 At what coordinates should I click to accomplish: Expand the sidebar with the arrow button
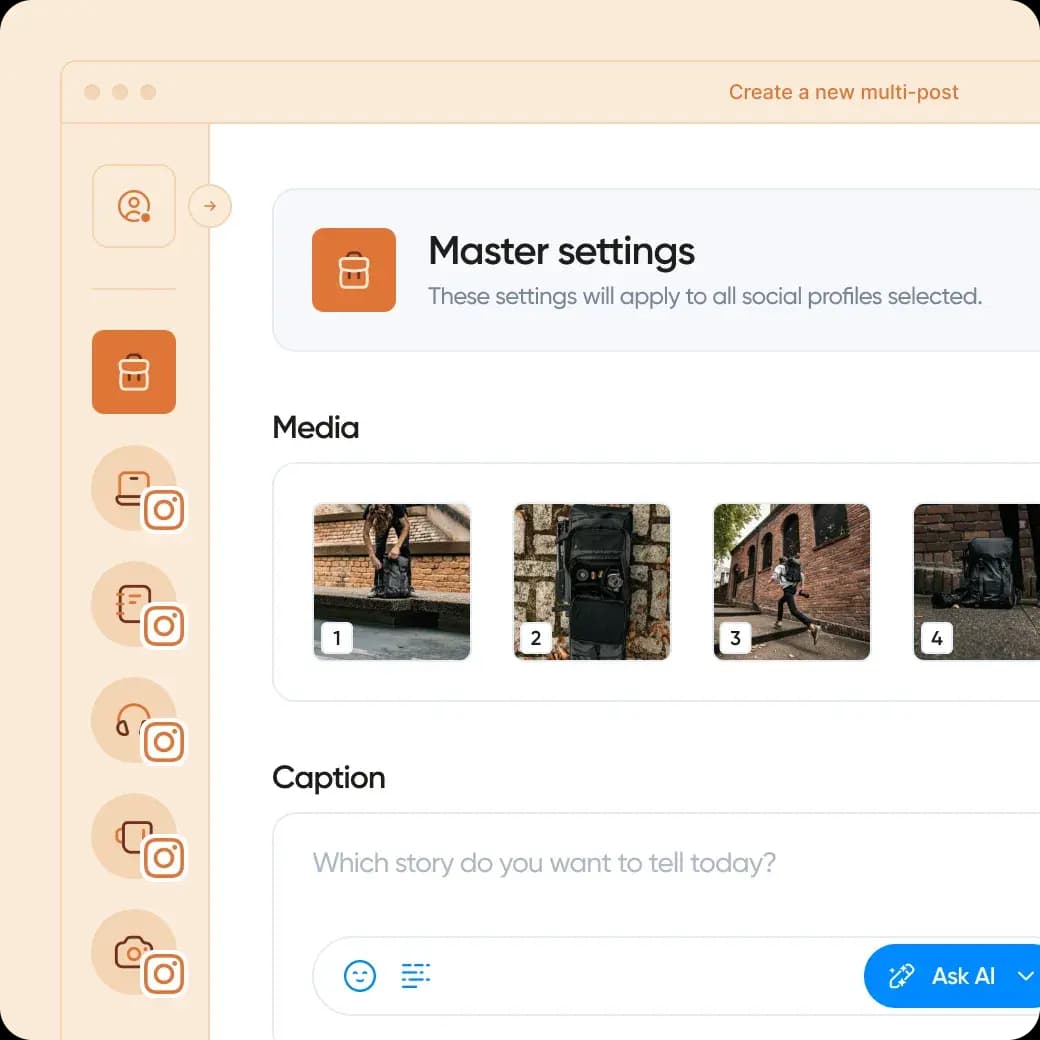point(210,206)
